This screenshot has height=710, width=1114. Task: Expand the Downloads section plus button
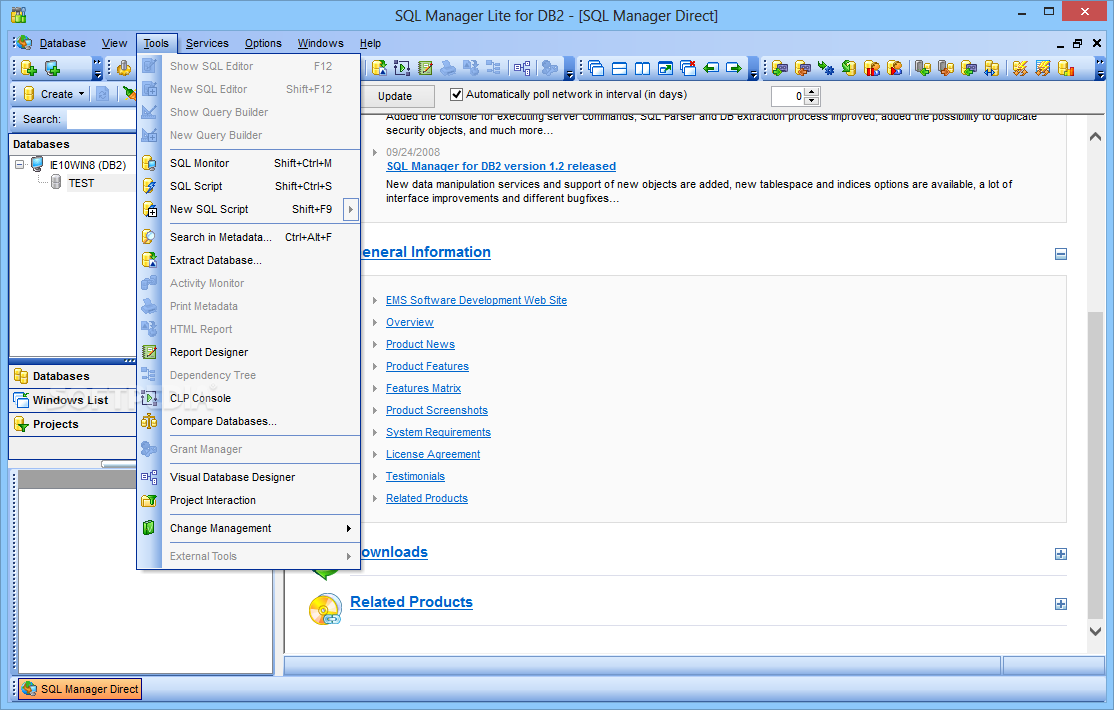pyautogui.click(x=1061, y=554)
